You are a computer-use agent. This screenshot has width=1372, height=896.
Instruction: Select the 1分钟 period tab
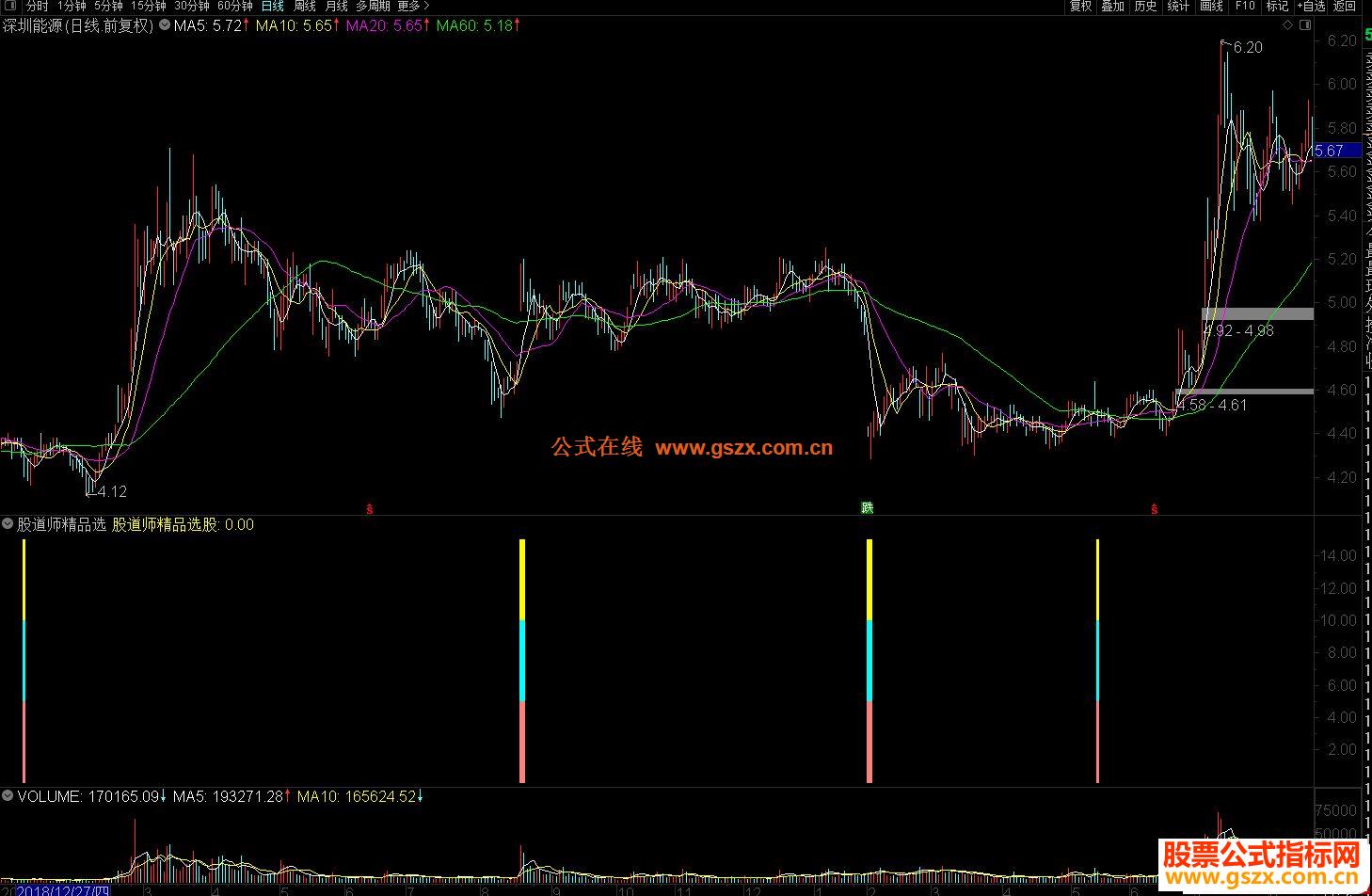72,6
